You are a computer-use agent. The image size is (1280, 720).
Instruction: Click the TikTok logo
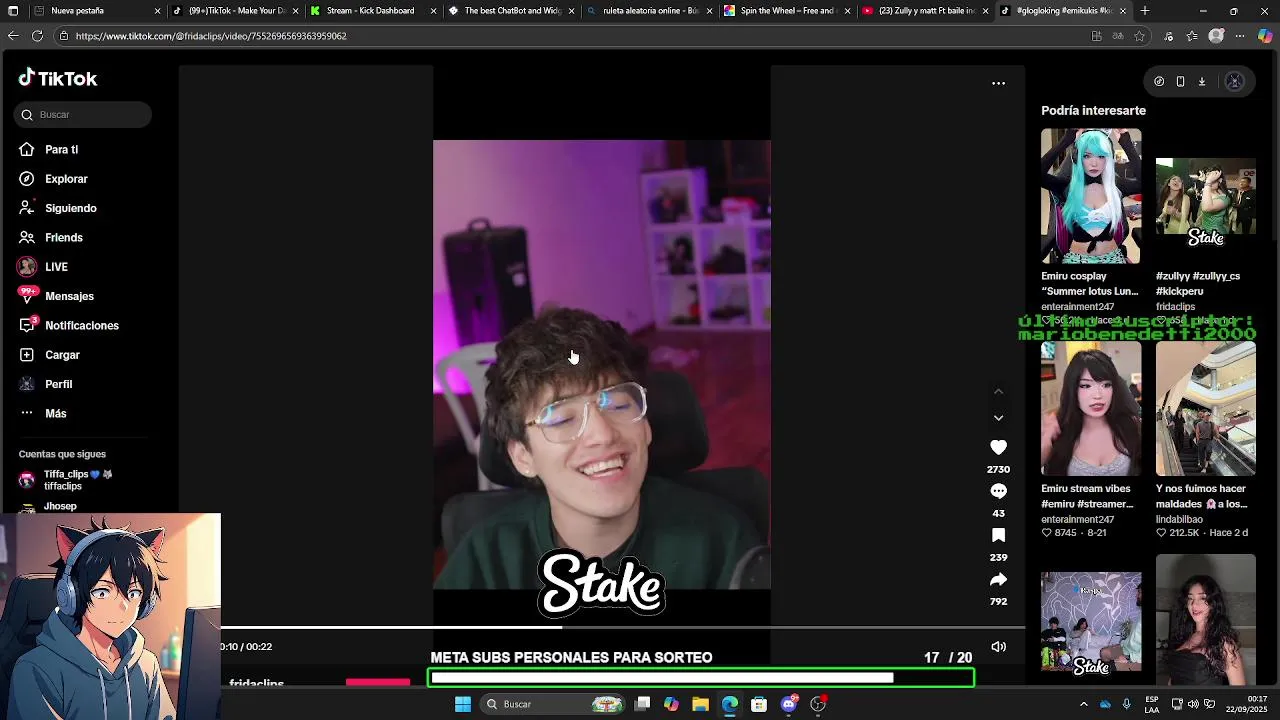58,78
